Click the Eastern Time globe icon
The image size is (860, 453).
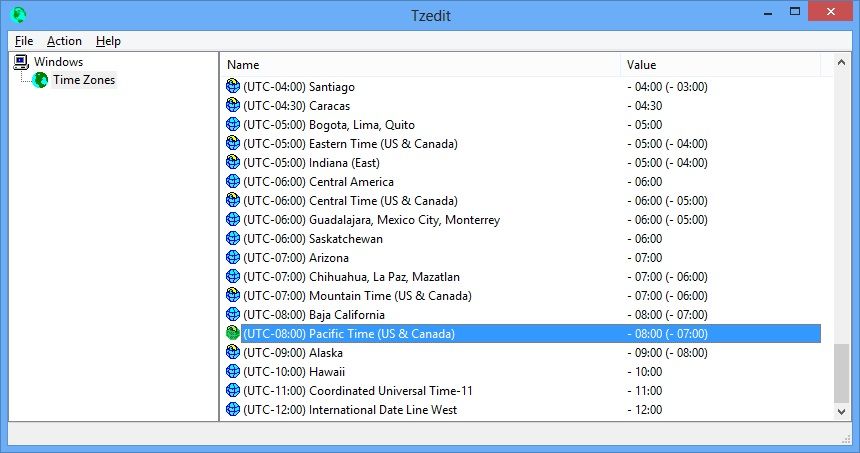[x=233, y=143]
